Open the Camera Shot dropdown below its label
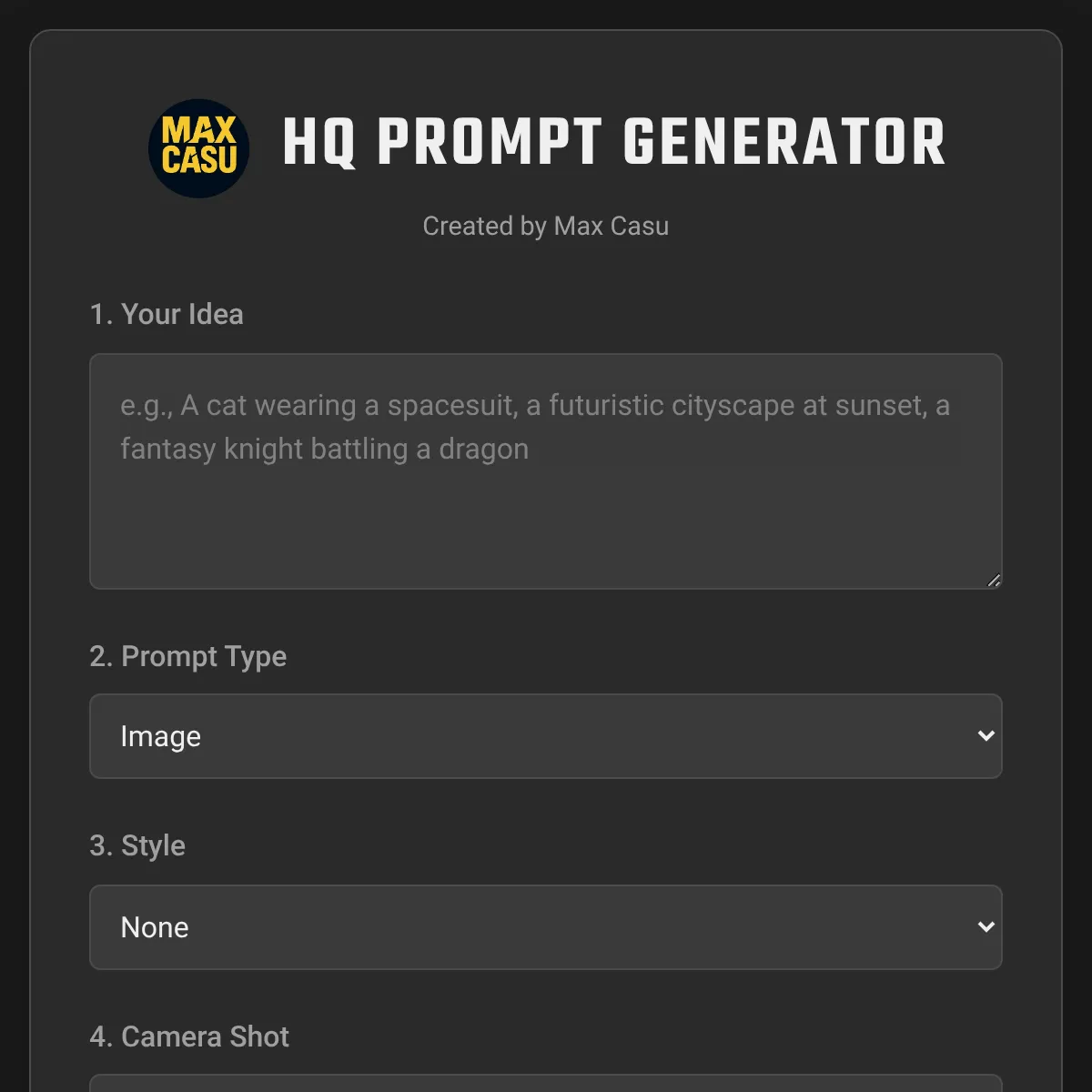Viewport: 1092px width, 1092px height. point(546,1083)
